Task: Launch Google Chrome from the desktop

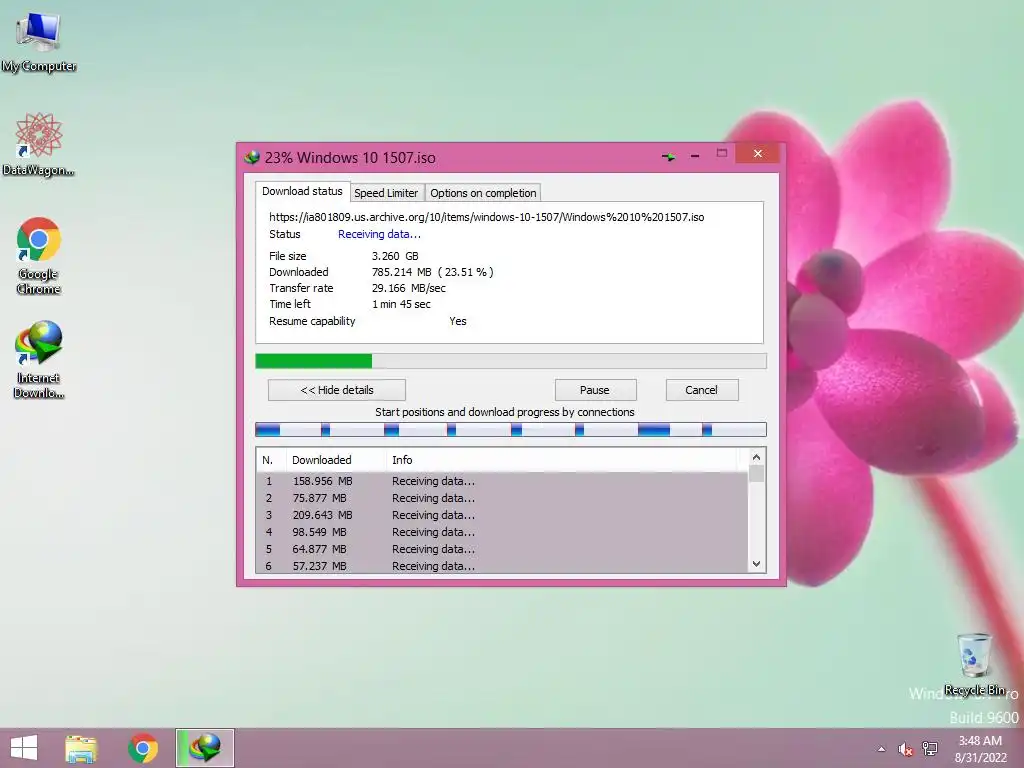Action: [39, 255]
